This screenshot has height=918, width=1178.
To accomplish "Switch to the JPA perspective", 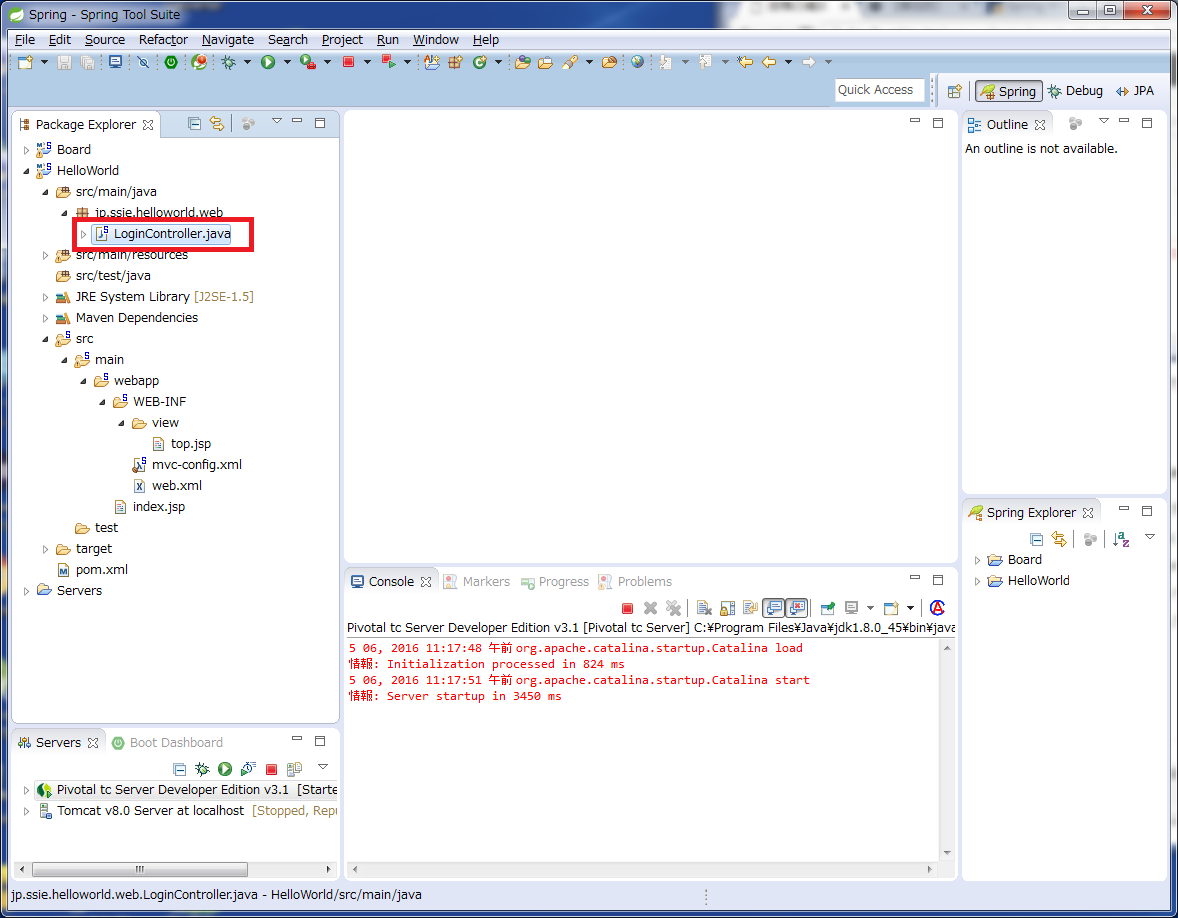I will coord(1135,91).
